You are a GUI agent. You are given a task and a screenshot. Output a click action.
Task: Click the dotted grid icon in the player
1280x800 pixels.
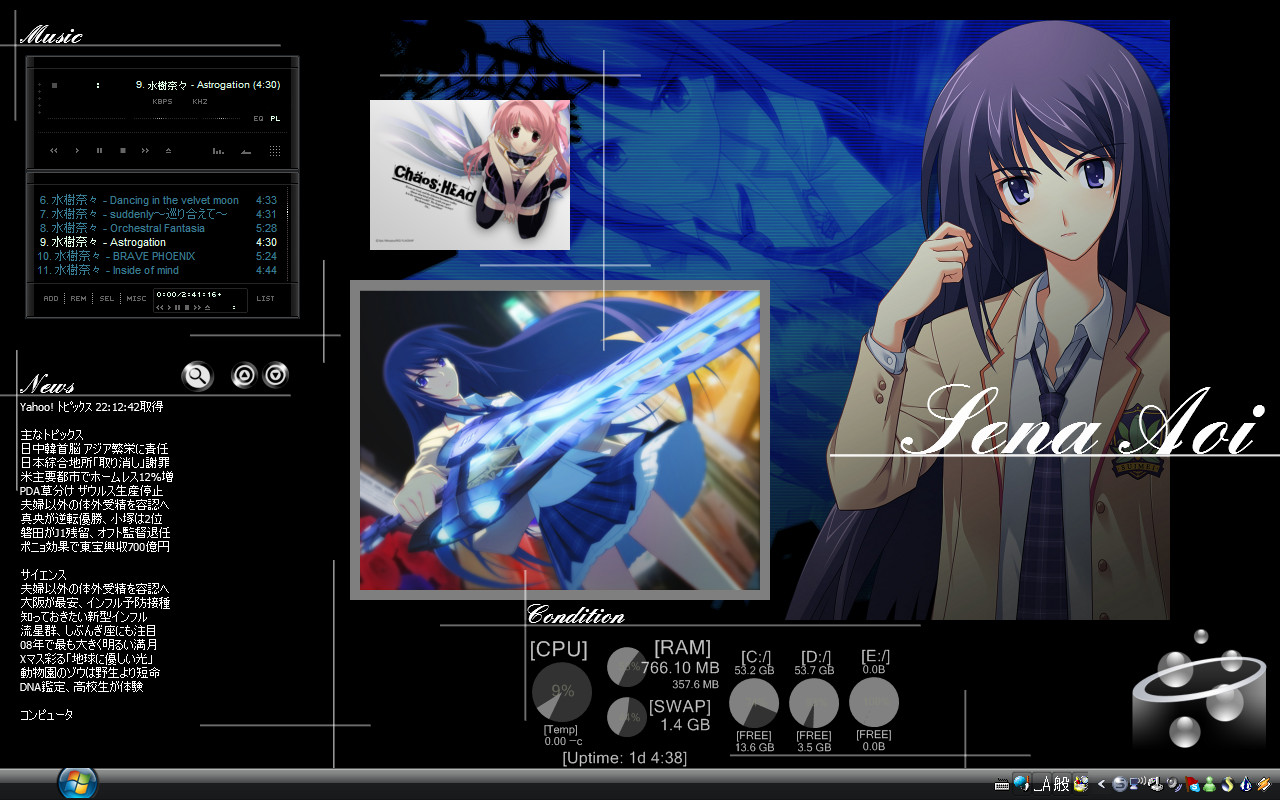(275, 151)
